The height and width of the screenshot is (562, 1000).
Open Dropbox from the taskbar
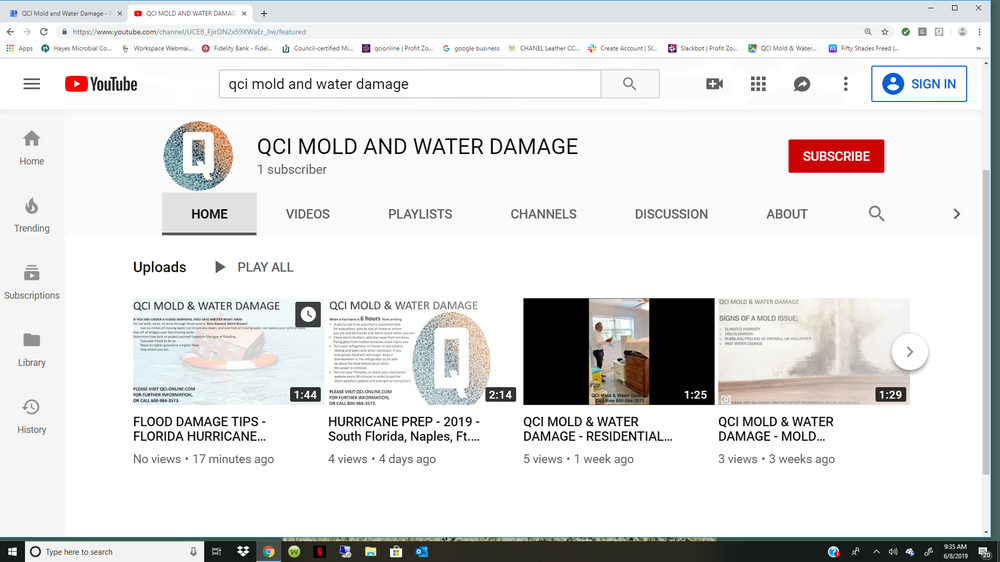[243, 552]
